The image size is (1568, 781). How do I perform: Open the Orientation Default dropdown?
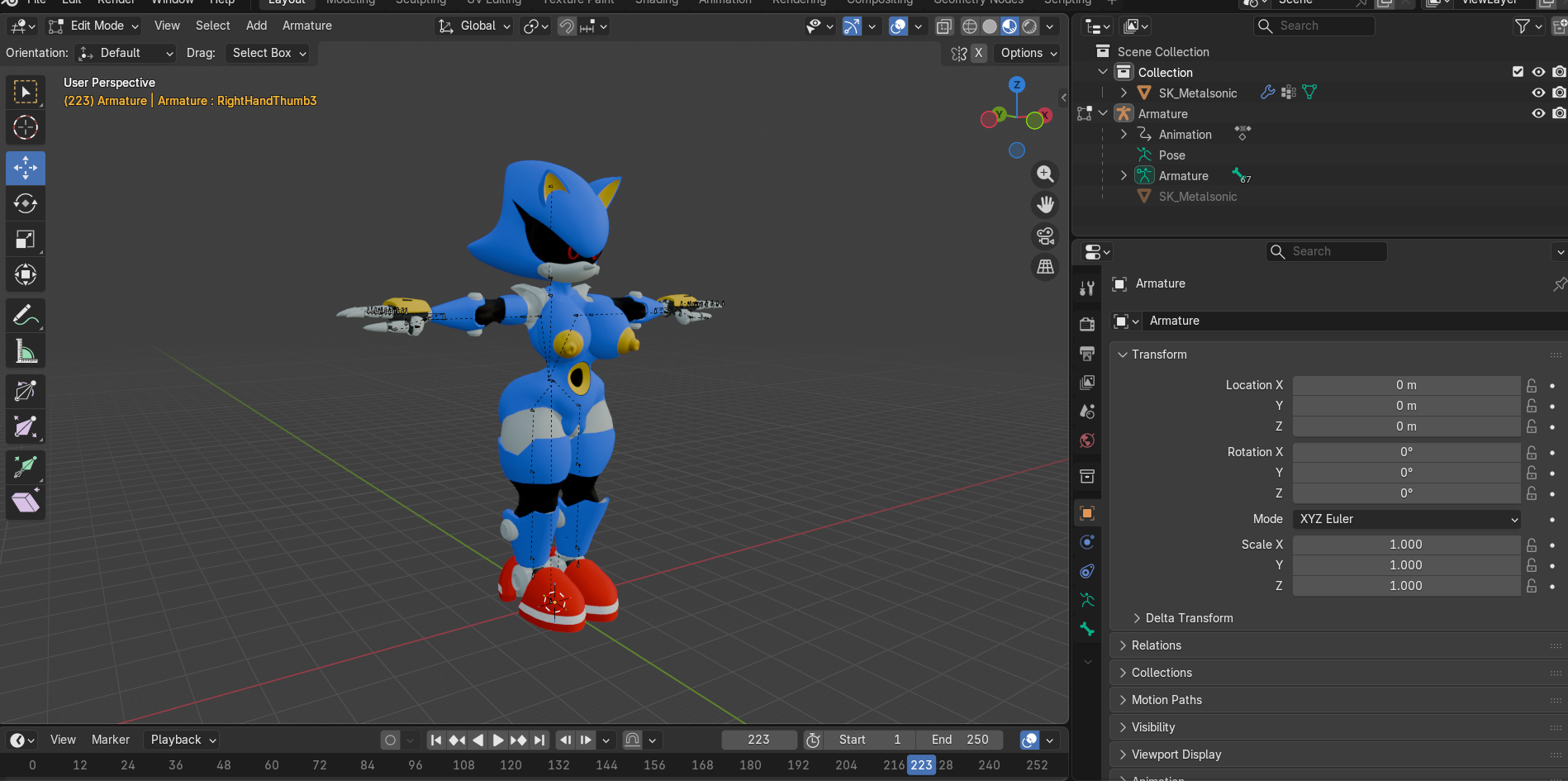click(126, 53)
